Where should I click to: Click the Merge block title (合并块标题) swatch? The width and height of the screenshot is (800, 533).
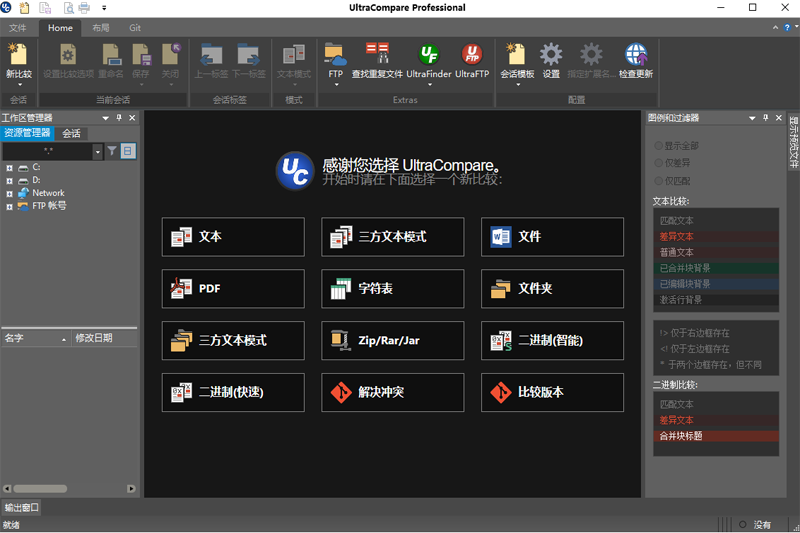point(716,436)
